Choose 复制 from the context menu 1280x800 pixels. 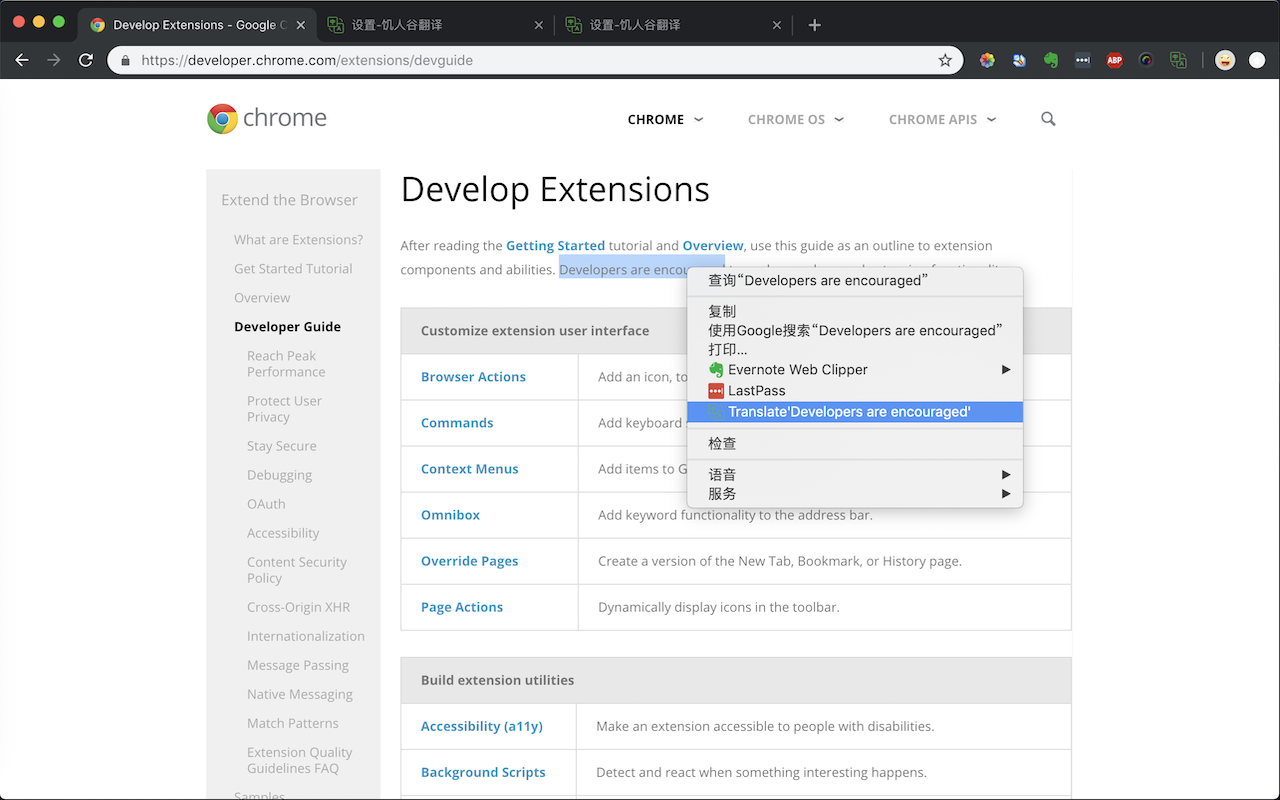click(x=722, y=311)
